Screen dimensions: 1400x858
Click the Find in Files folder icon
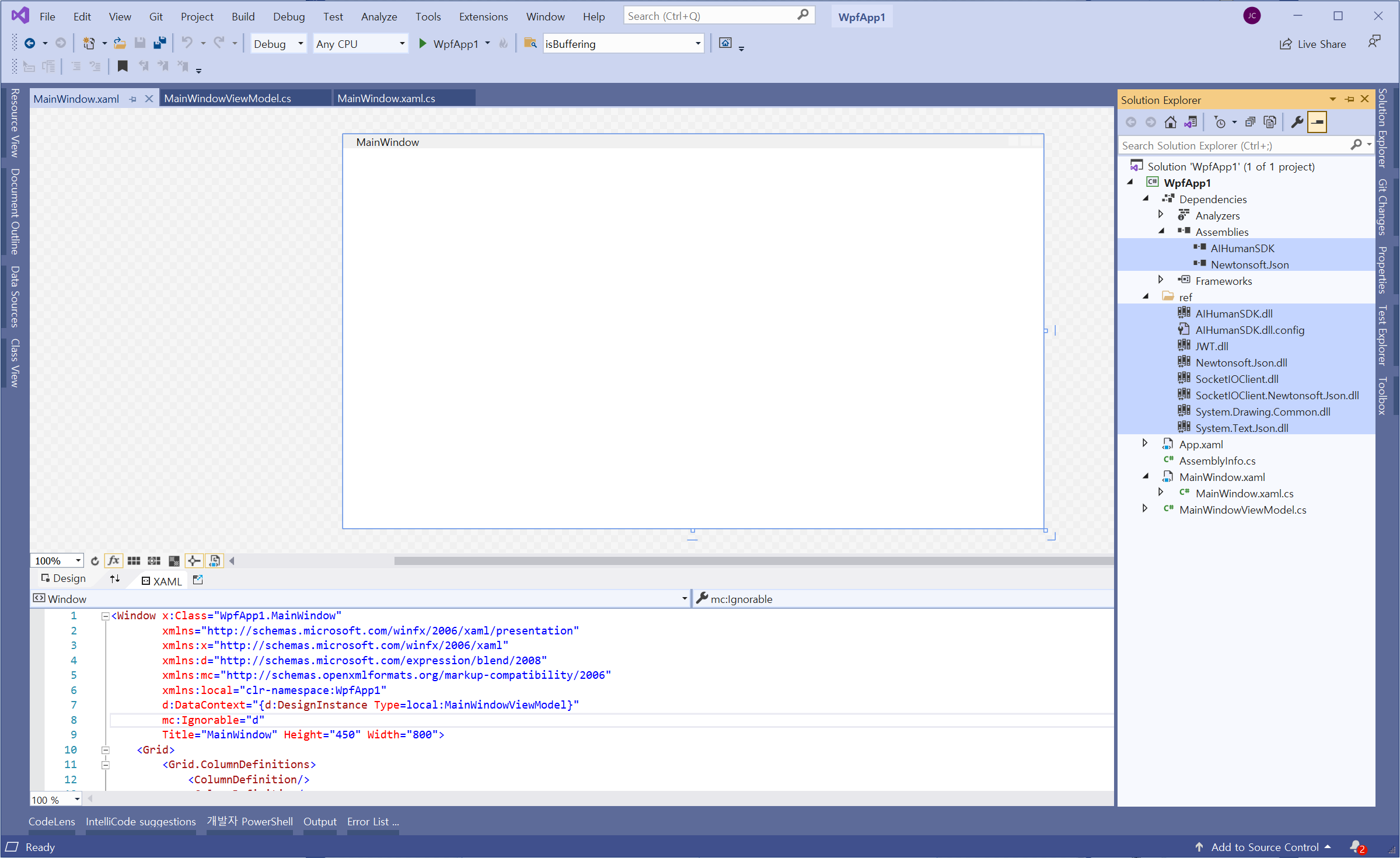point(530,43)
